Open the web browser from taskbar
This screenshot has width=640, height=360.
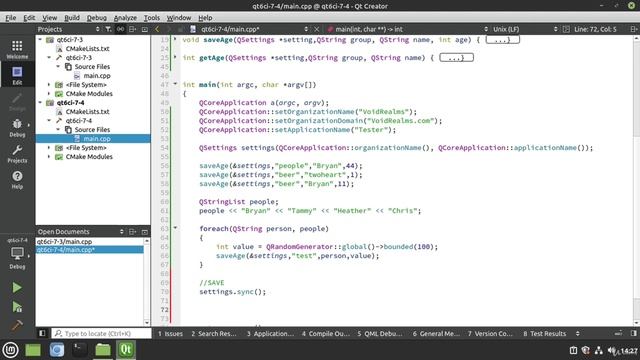point(57,350)
